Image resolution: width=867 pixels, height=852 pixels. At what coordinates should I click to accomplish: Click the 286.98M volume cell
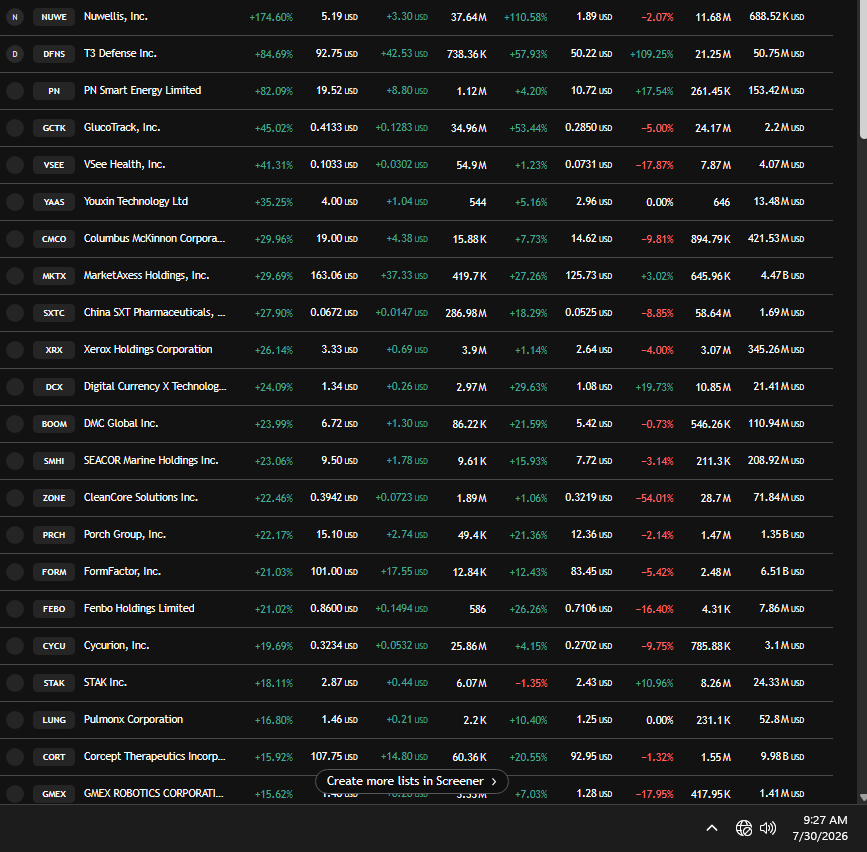[466, 313]
